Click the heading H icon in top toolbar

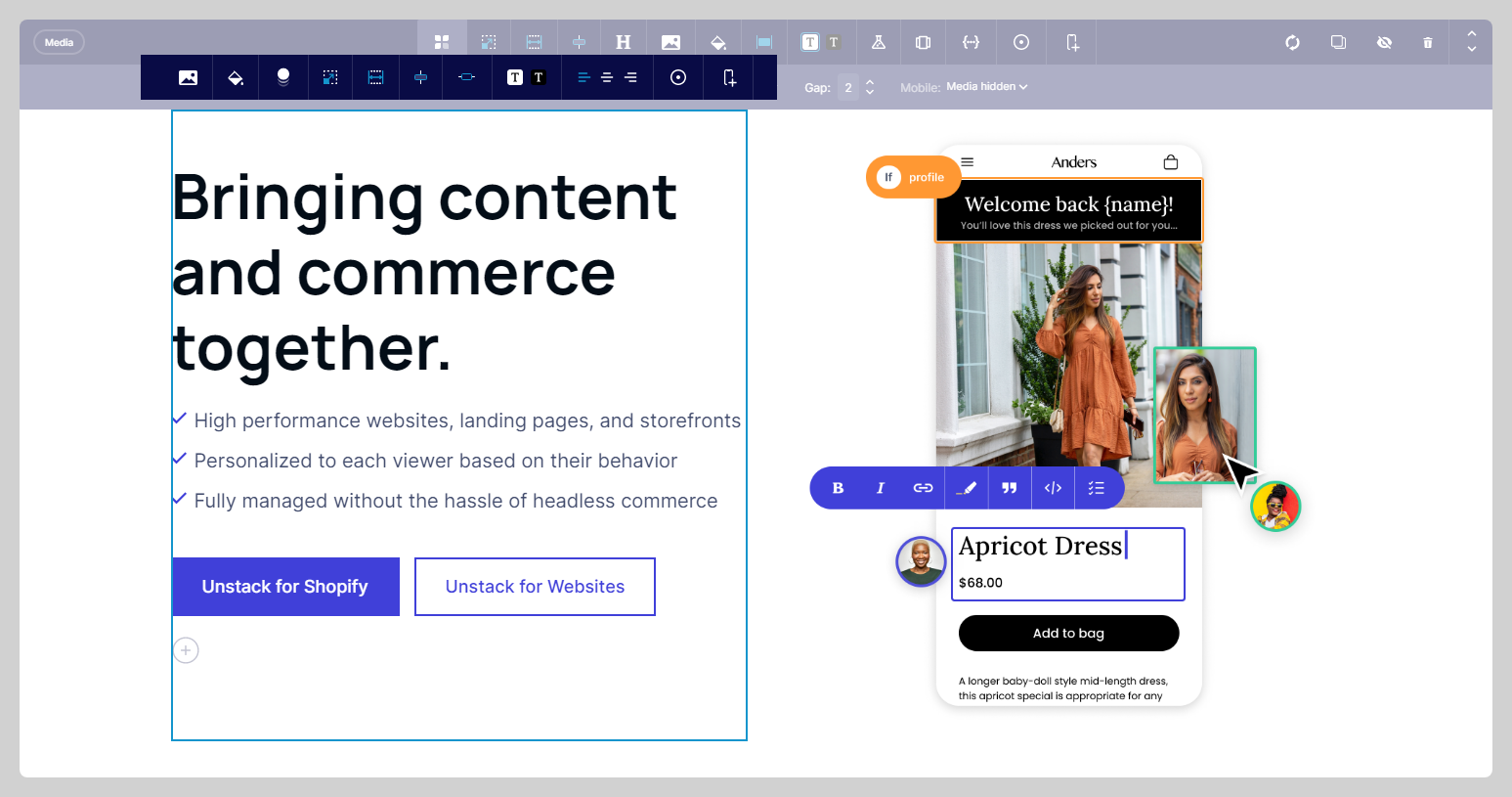click(623, 42)
